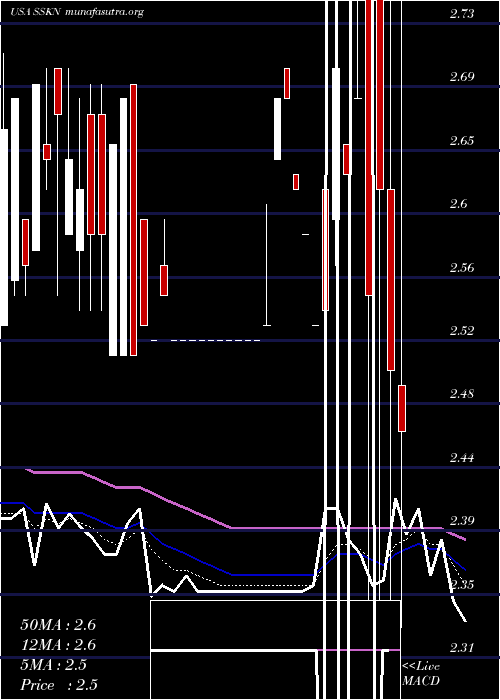Select the 2.6 price axis label

(x=458, y=204)
